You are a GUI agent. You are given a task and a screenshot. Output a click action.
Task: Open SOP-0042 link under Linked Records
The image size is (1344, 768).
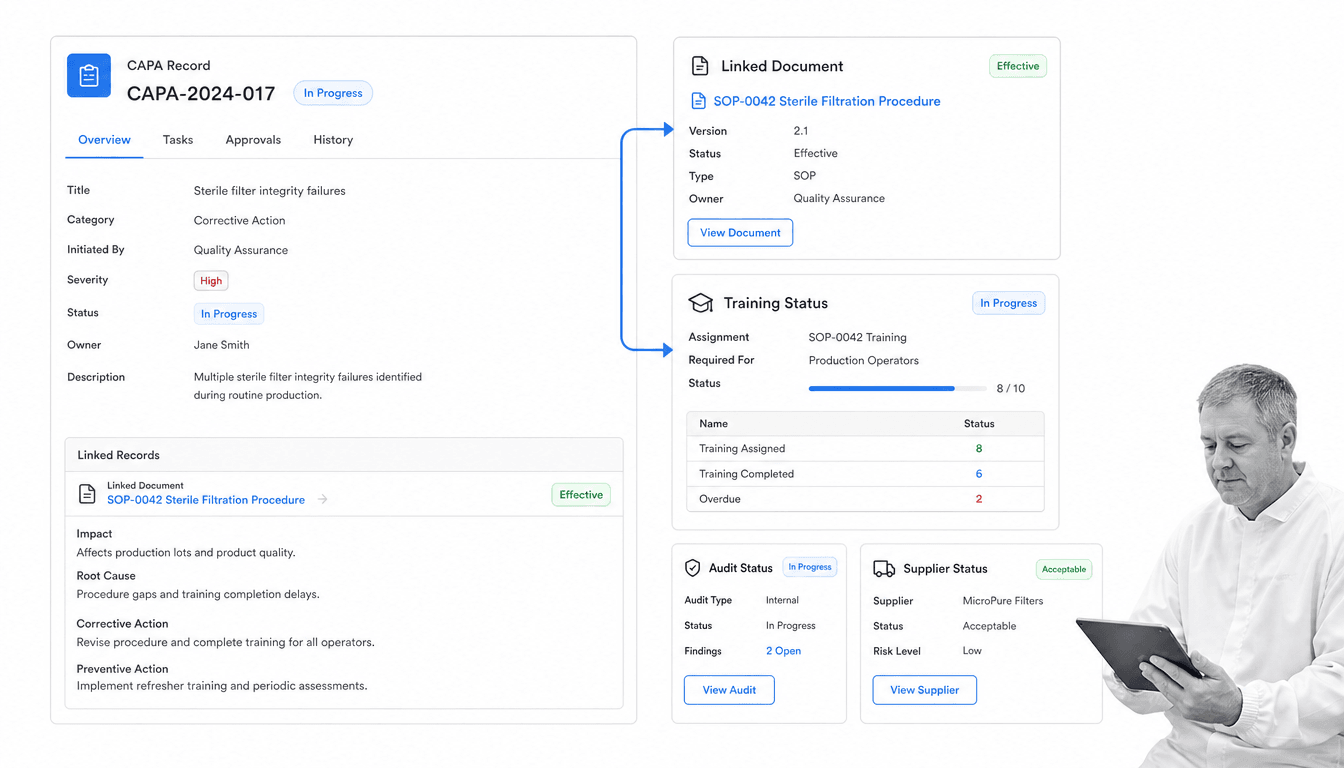[206, 500]
